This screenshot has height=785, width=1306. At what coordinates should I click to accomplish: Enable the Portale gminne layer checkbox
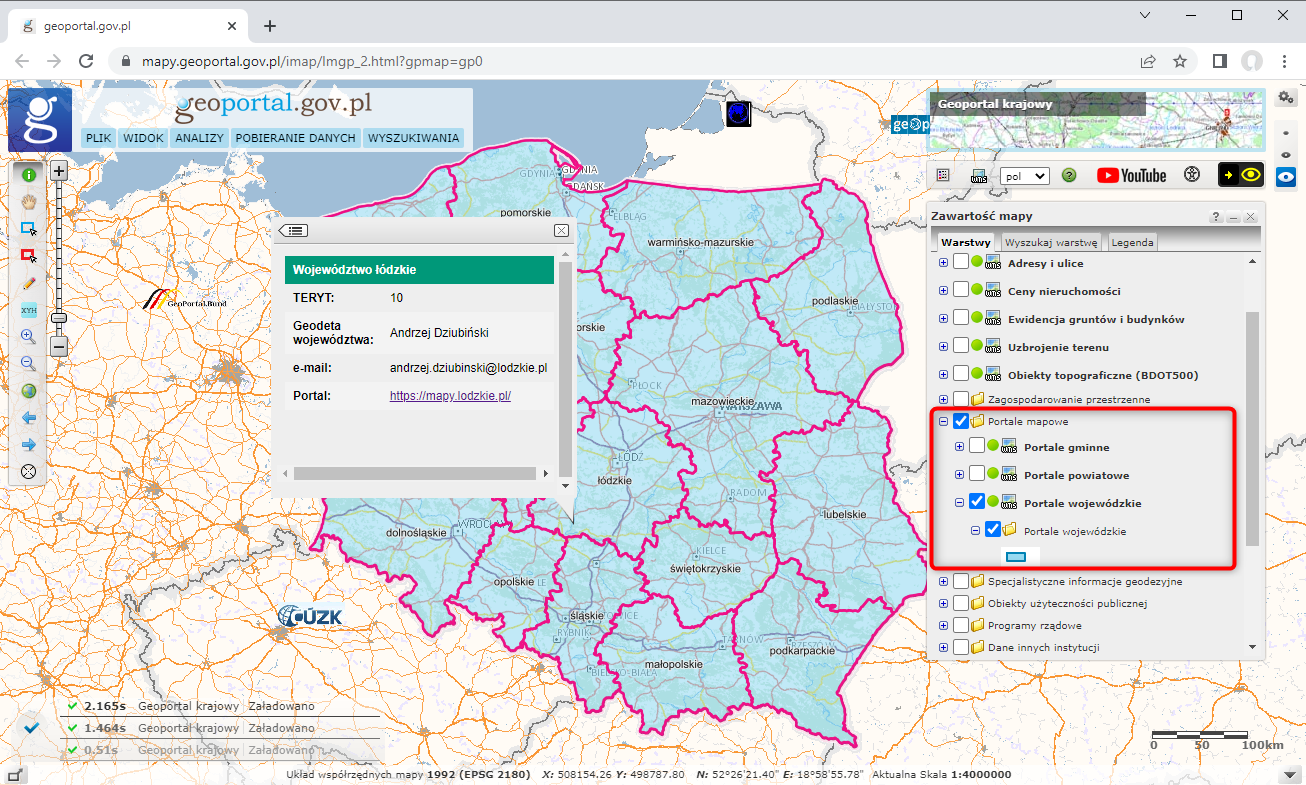pyautogui.click(x=977, y=447)
